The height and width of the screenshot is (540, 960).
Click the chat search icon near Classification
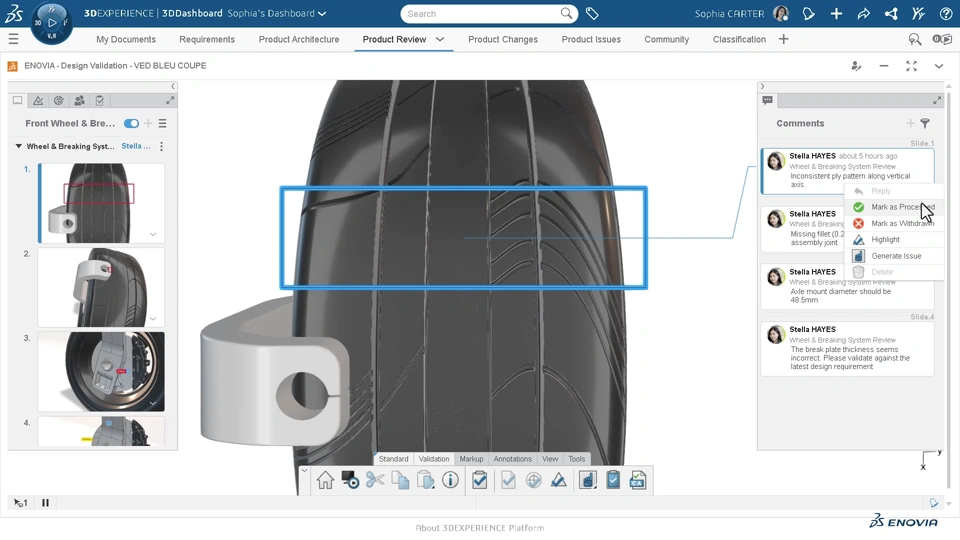[x=914, y=39]
